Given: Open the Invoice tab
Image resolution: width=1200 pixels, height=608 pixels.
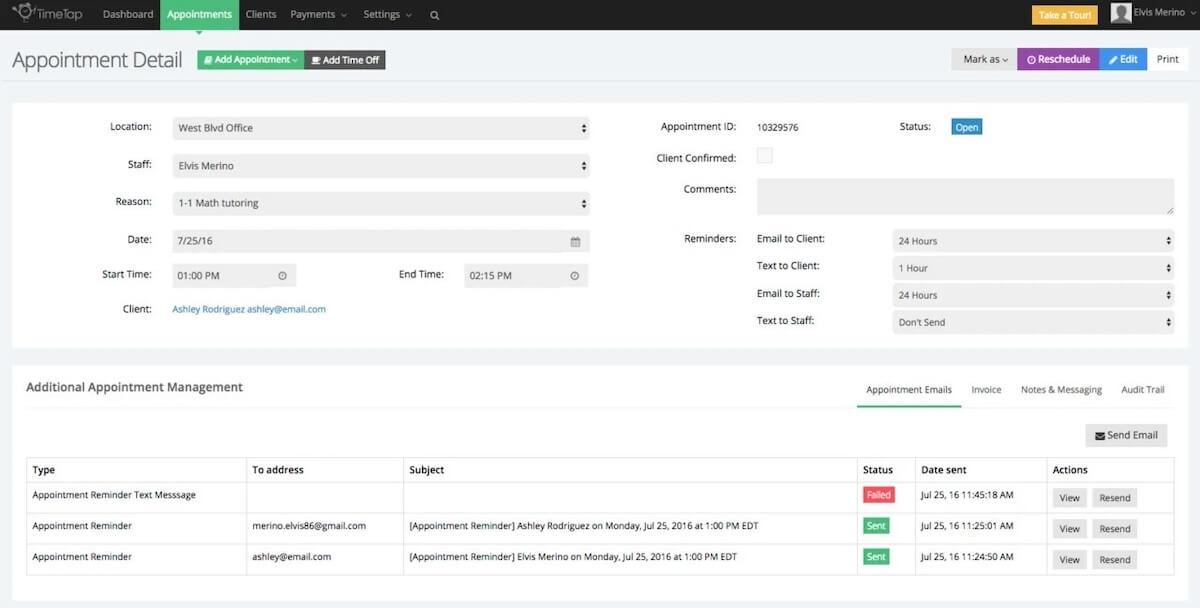Looking at the screenshot, I should [x=986, y=390].
